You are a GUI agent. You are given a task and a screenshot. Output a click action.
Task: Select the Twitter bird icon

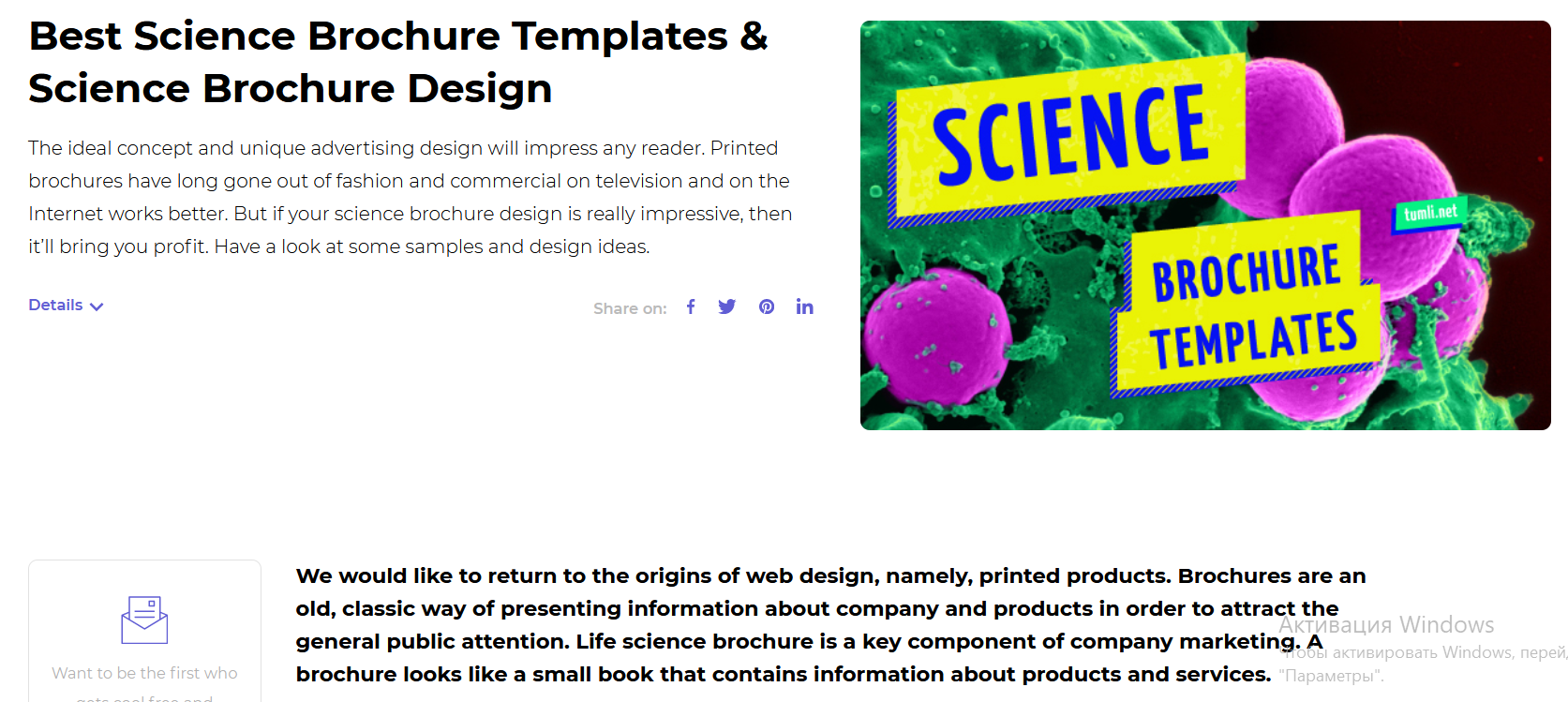[727, 306]
